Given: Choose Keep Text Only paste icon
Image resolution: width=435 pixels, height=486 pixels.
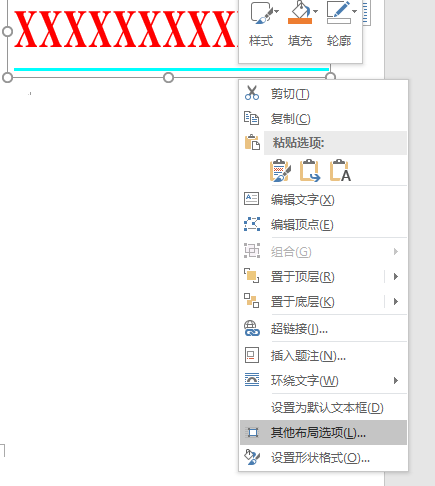Looking at the screenshot, I should pos(340,171).
